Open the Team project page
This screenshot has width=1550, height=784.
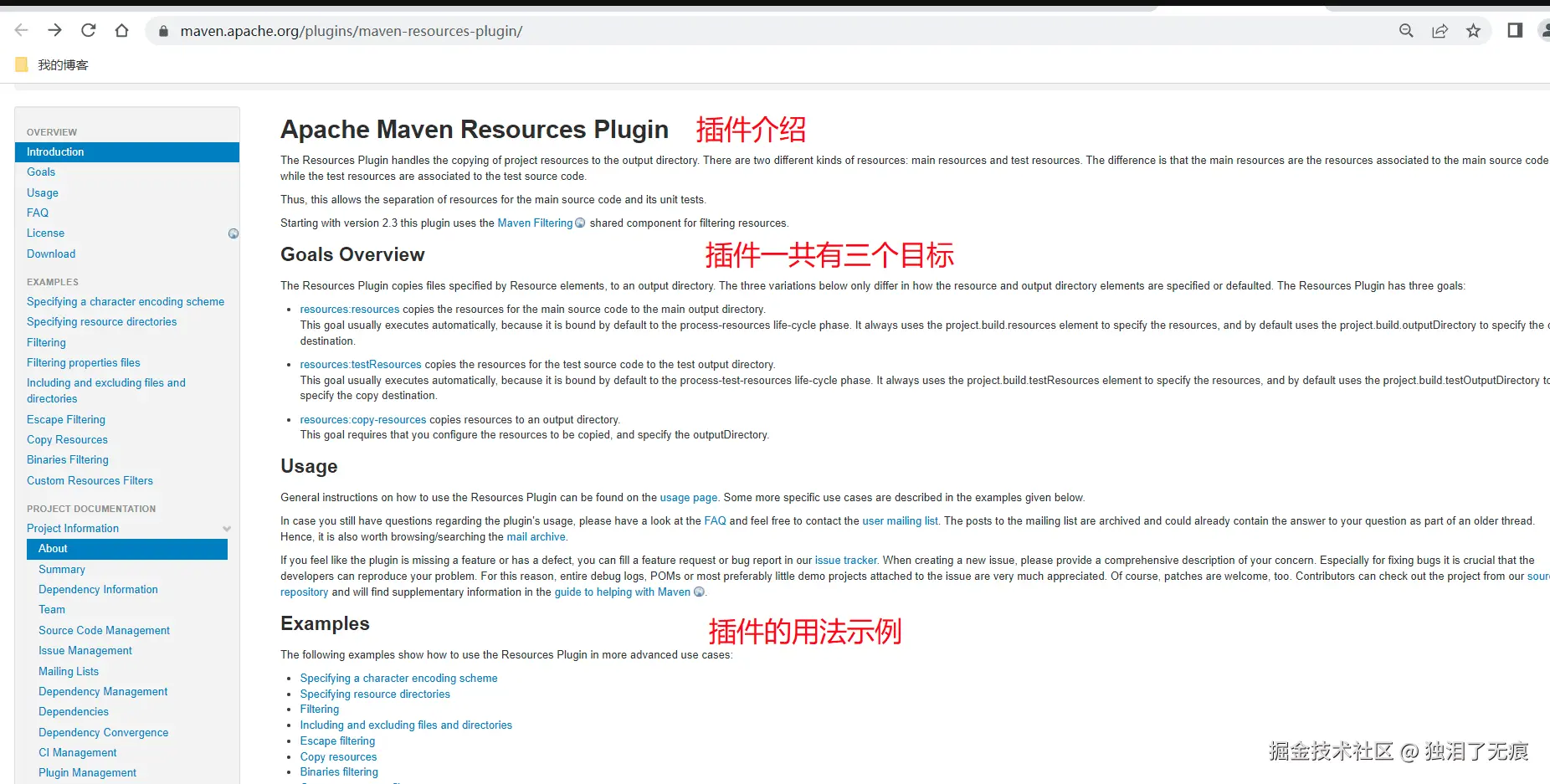coord(52,610)
